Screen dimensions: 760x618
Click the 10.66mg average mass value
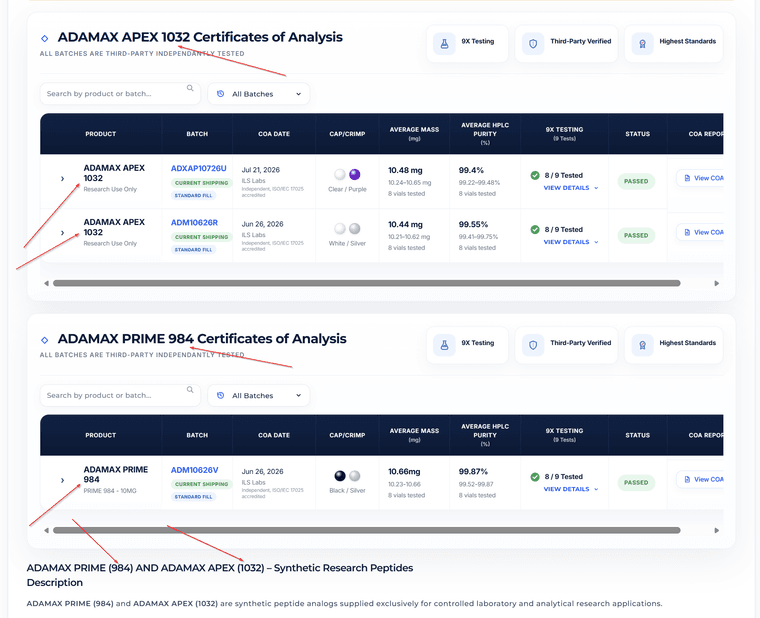[404, 472]
